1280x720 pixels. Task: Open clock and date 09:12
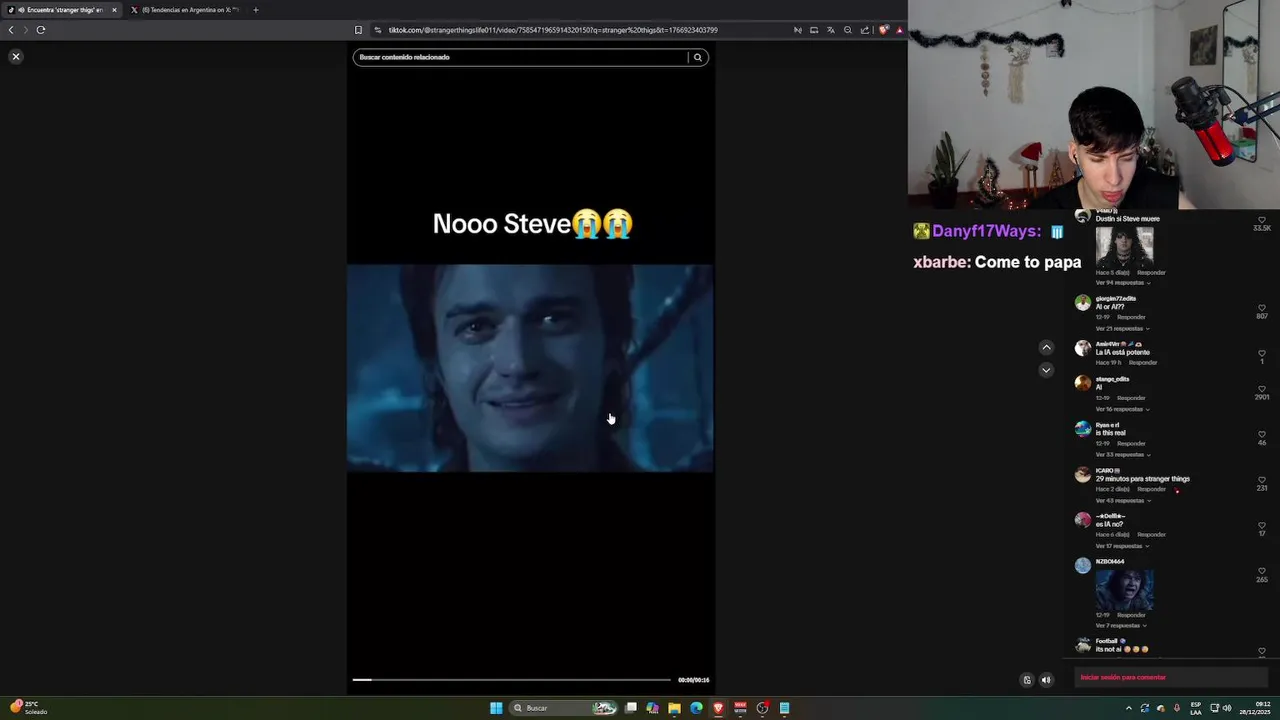tap(1255, 708)
